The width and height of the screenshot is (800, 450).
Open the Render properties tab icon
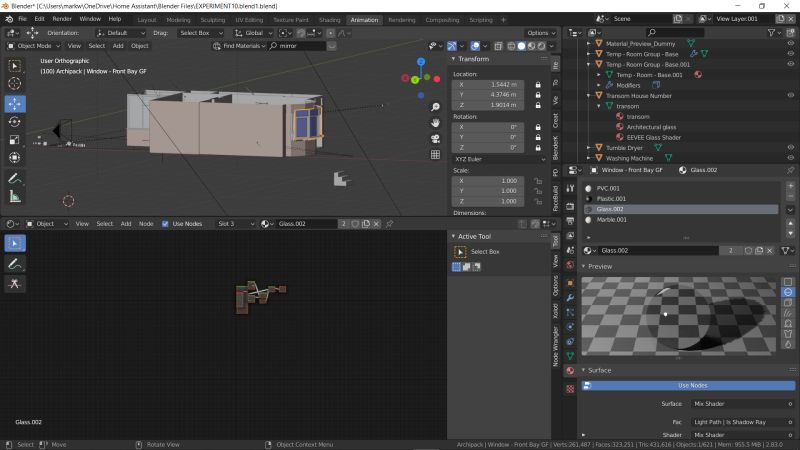570,206
